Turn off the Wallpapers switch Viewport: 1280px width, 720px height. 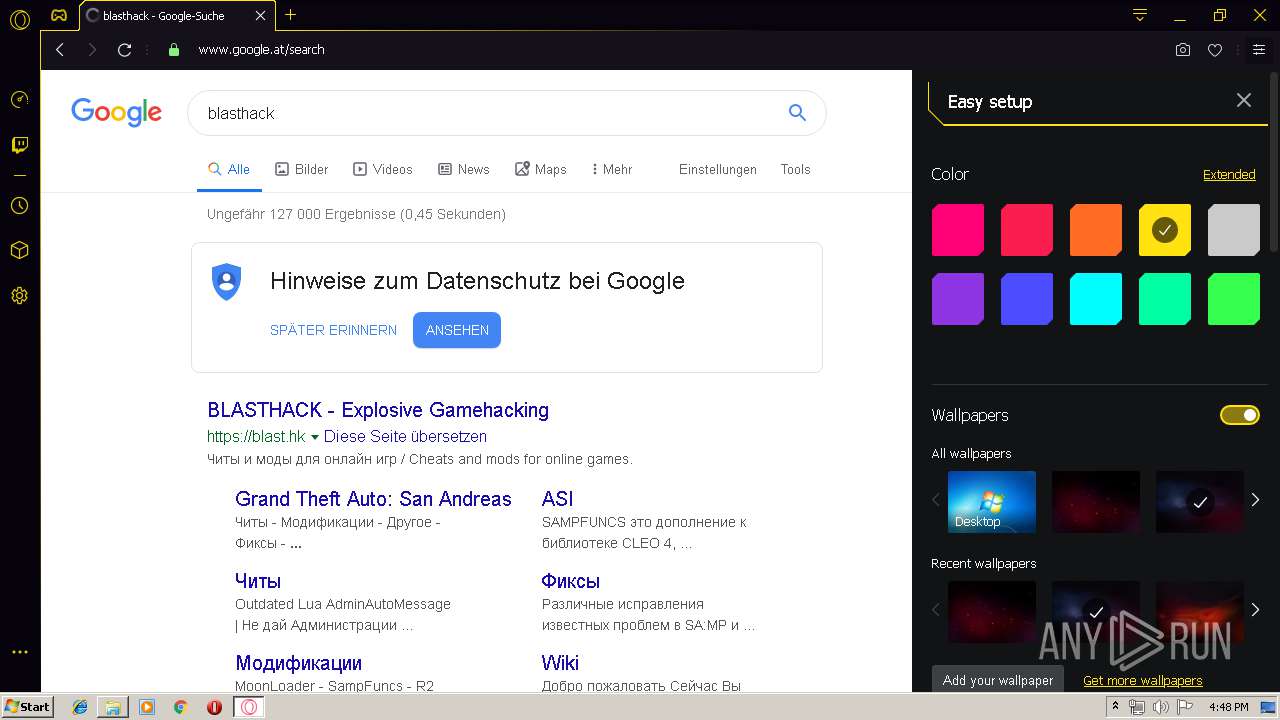click(x=1240, y=415)
